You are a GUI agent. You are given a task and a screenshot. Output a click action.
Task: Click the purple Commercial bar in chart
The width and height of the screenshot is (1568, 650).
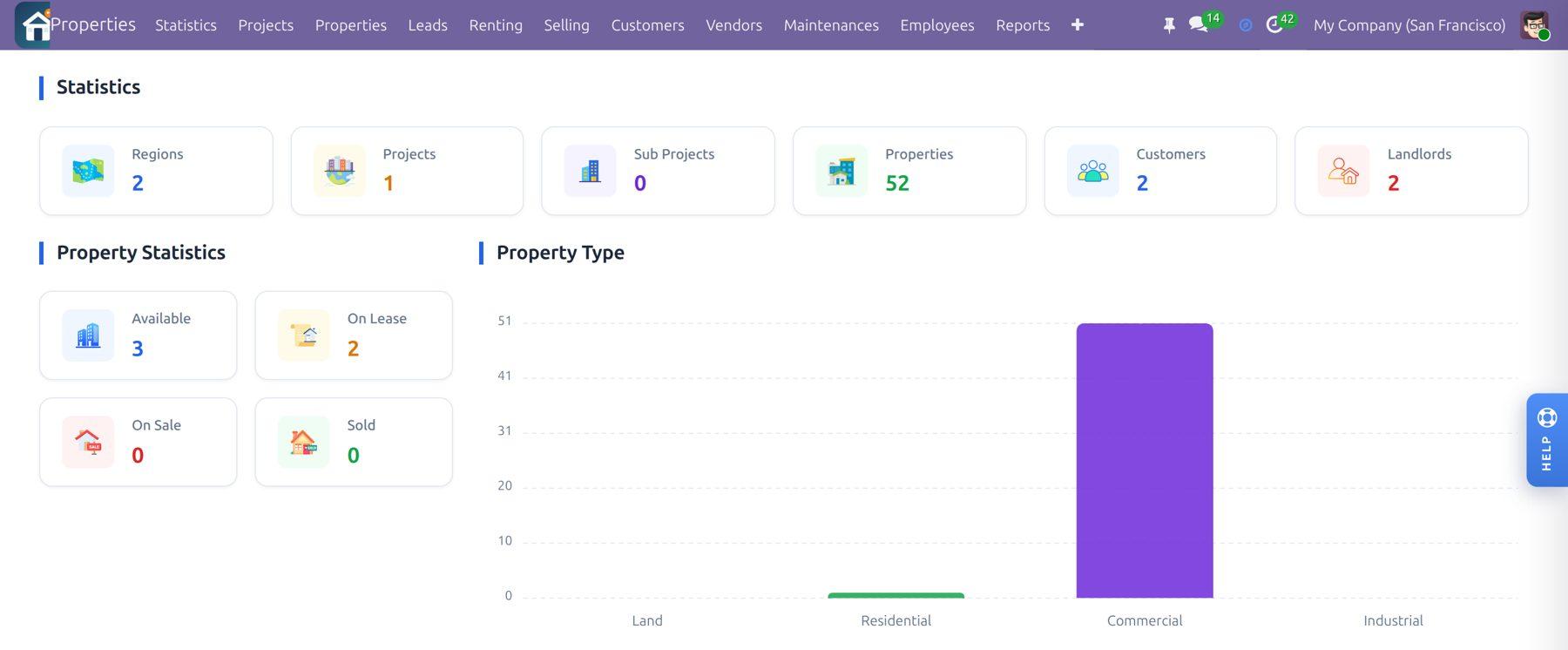pyautogui.click(x=1145, y=460)
